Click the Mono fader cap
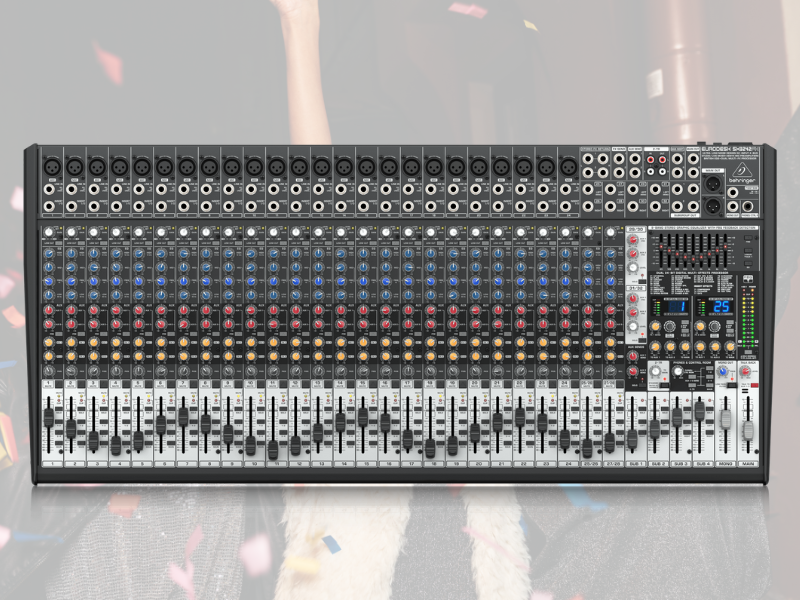800x600 pixels. tap(725, 419)
